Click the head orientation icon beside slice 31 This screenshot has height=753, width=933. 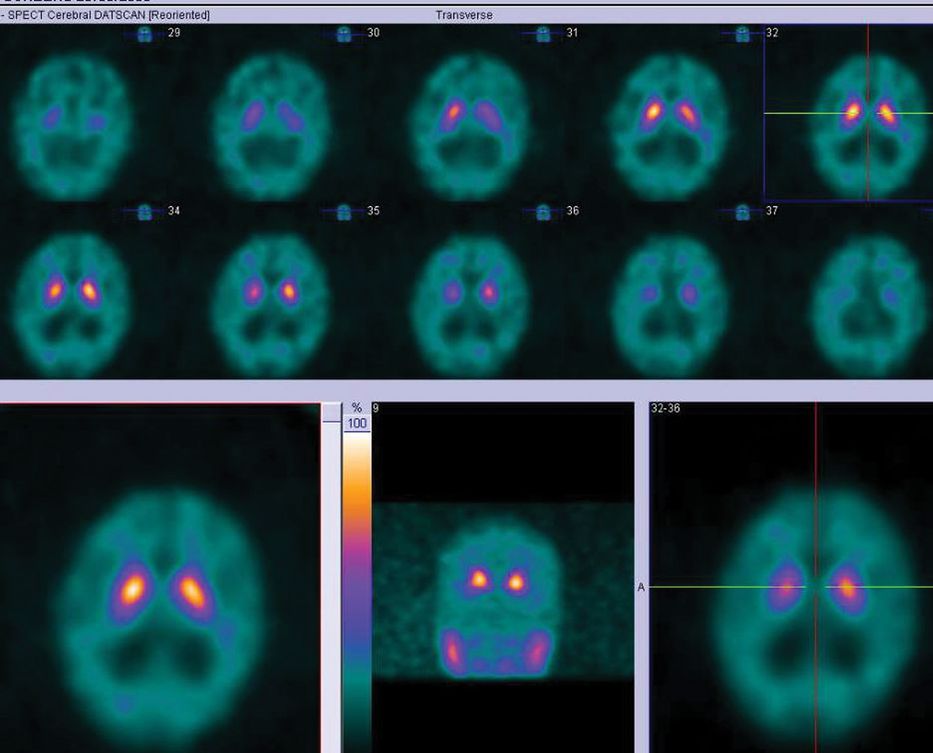click(543, 35)
